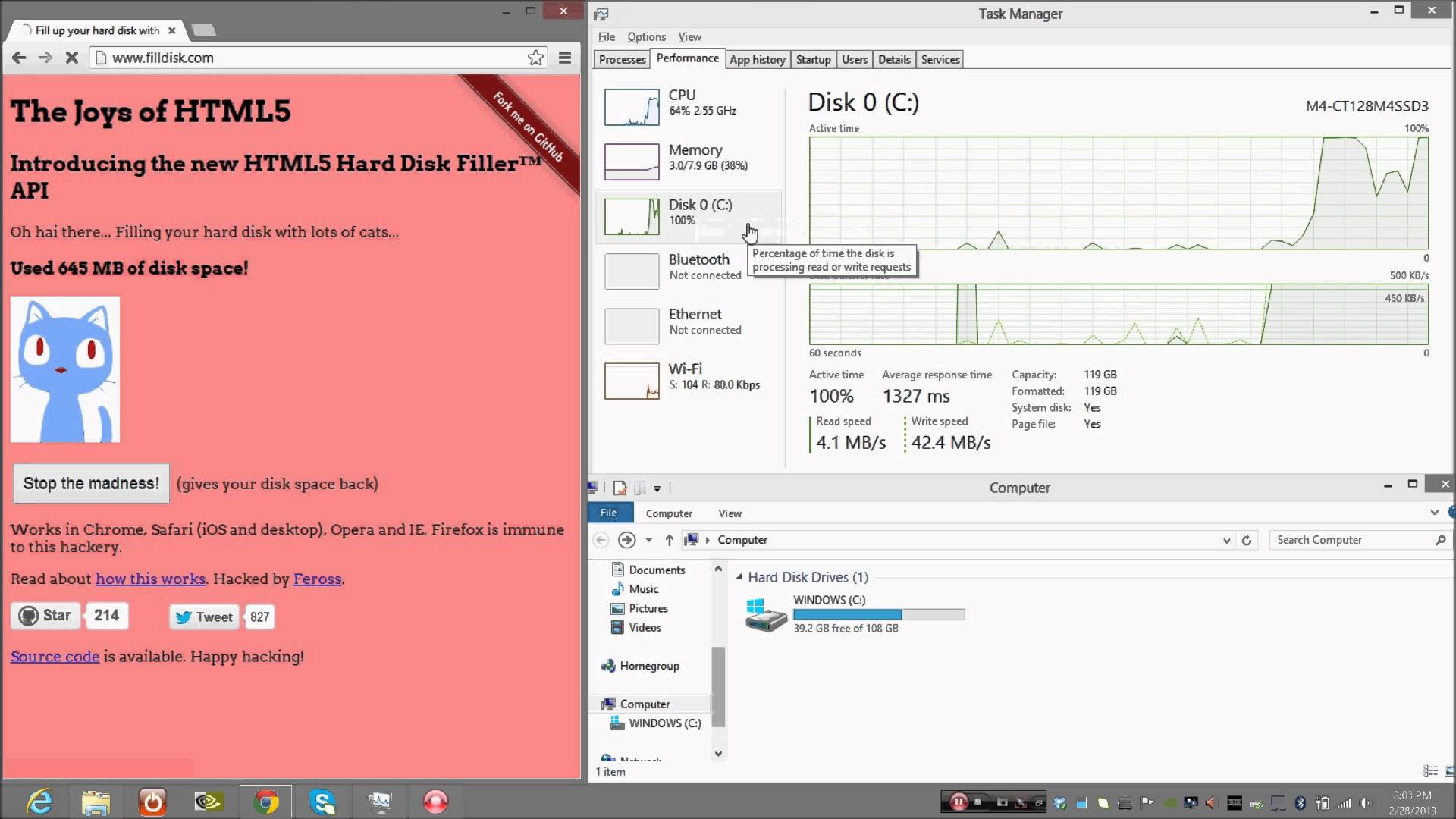Open Task Manager's Options menu

click(x=646, y=36)
